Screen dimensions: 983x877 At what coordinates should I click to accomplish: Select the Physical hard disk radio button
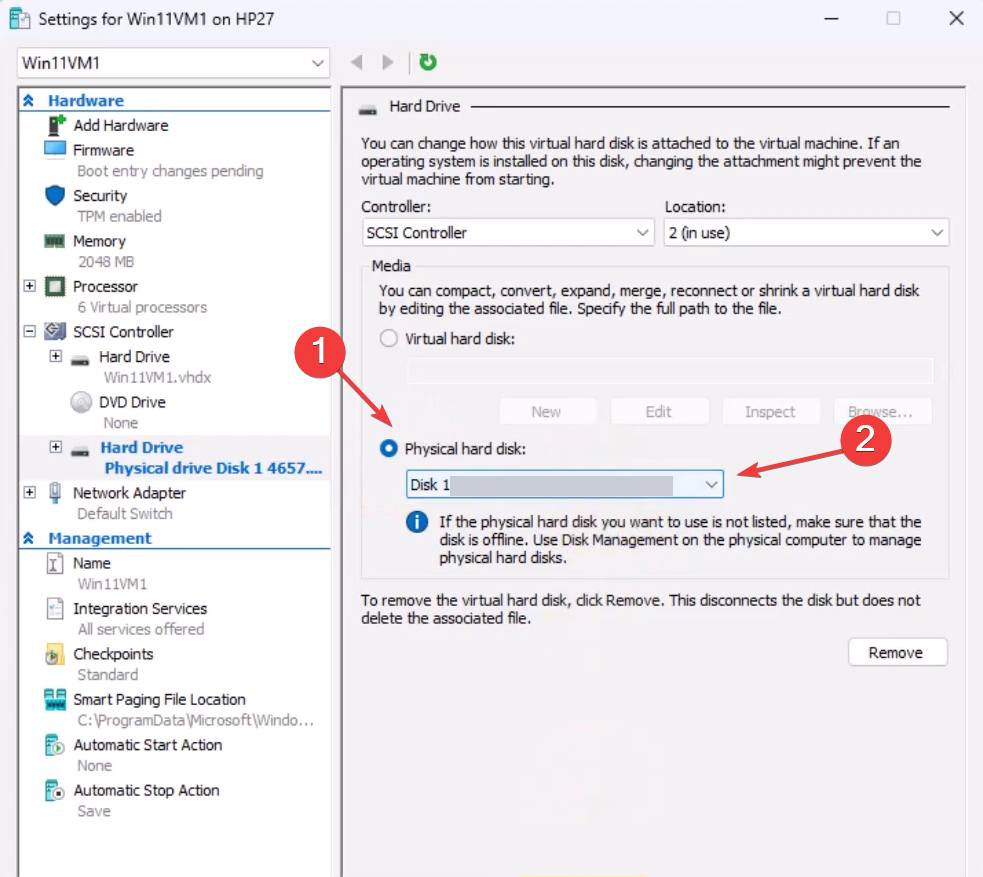click(389, 448)
